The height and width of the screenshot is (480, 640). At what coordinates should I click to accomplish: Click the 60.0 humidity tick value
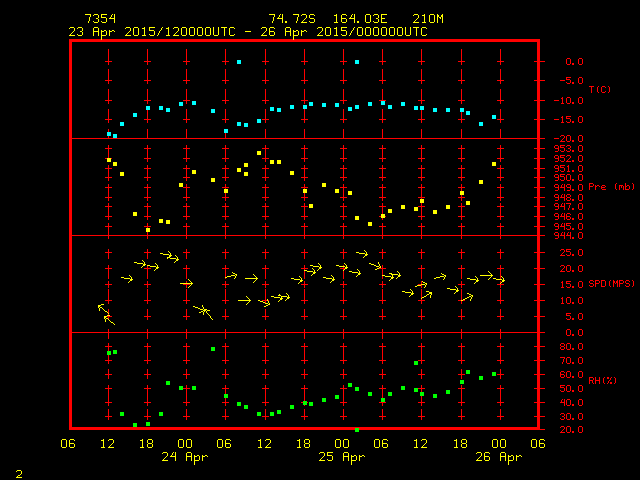[571, 375]
